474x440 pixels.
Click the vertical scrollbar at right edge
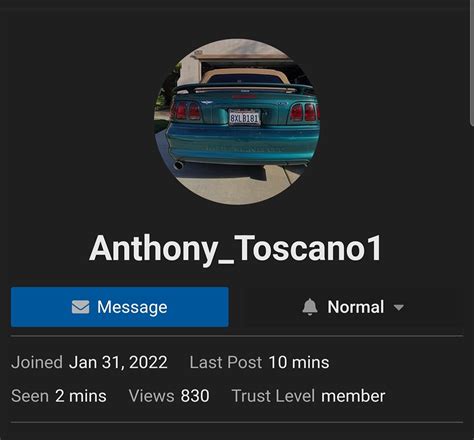pyautogui.click(x=472, y=63)
